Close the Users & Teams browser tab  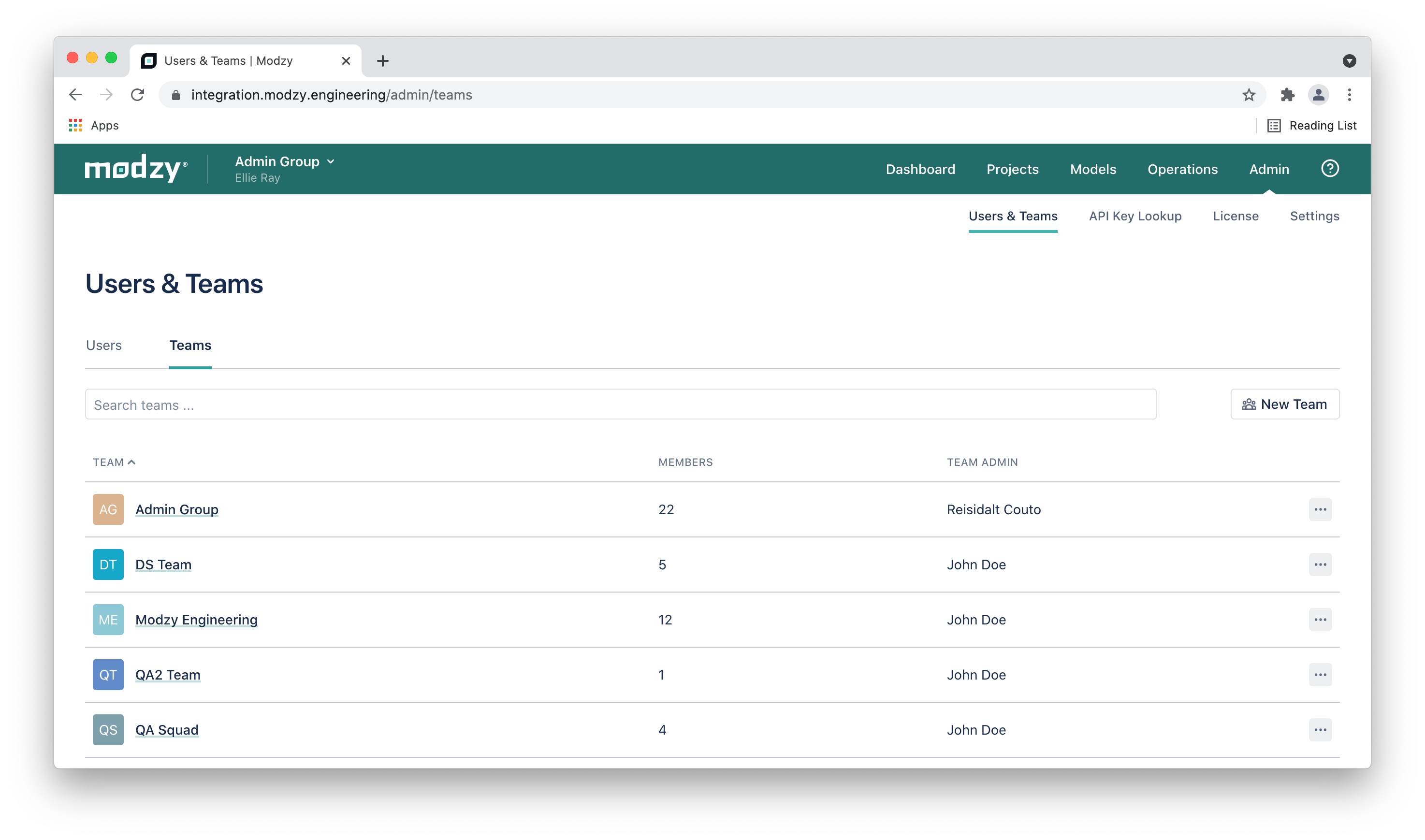346,60
